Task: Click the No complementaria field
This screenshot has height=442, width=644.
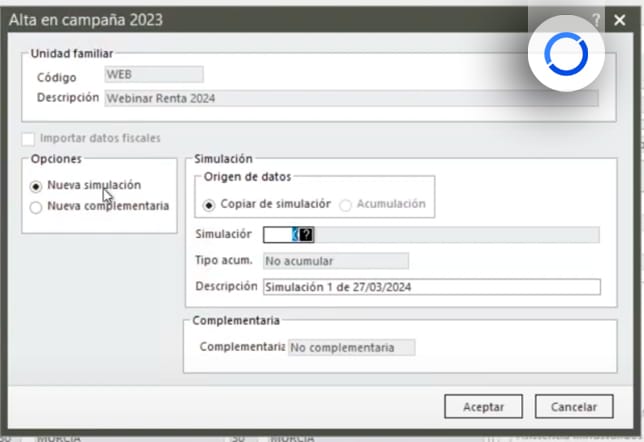Action: 351,348
